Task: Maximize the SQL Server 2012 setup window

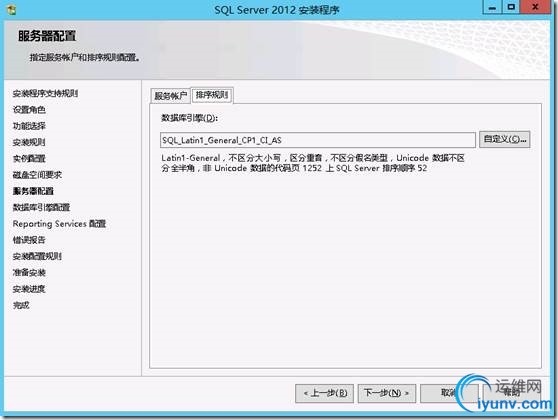Action: tap(511, 7)
